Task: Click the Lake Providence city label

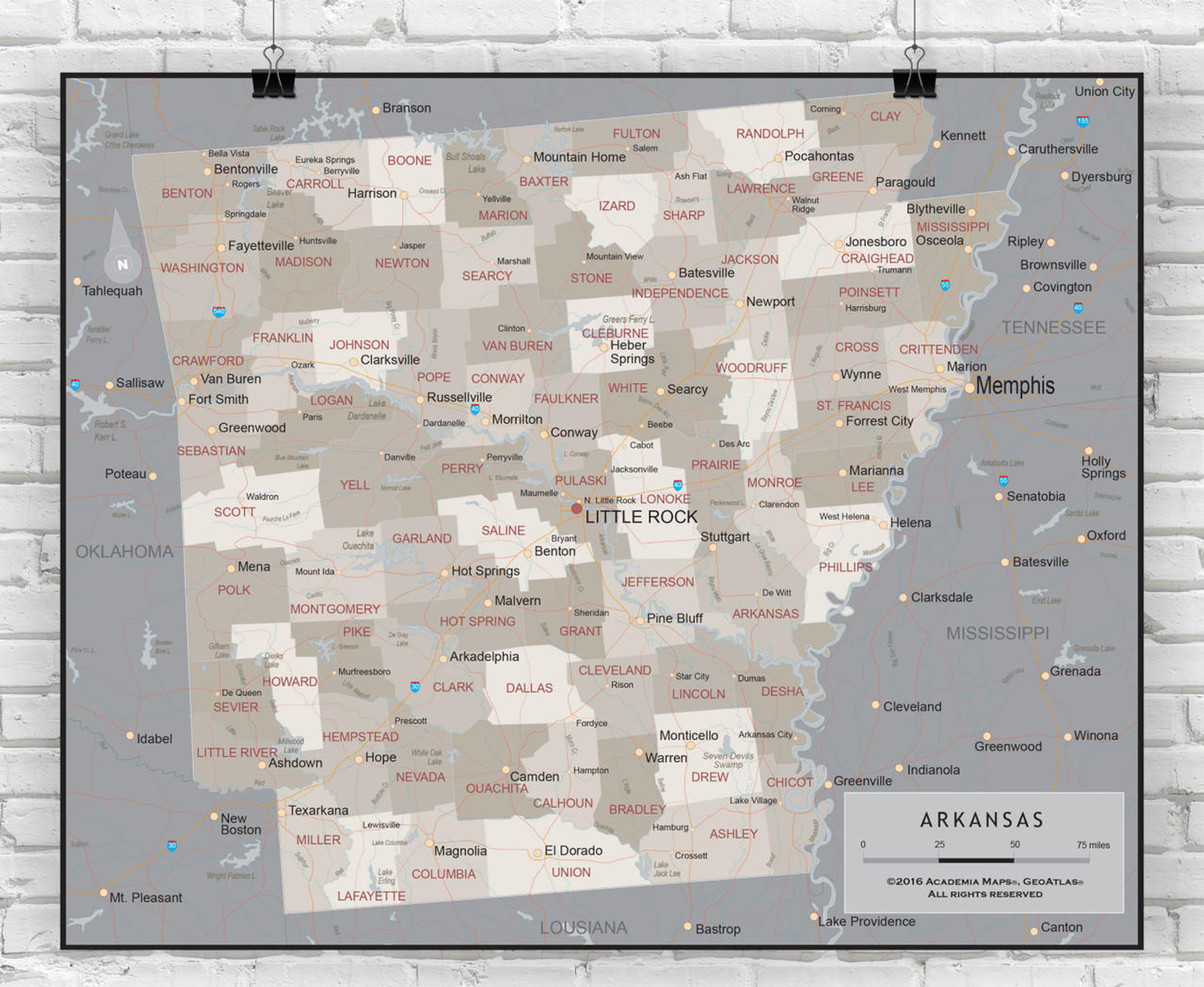Action: tap(866, 921)
